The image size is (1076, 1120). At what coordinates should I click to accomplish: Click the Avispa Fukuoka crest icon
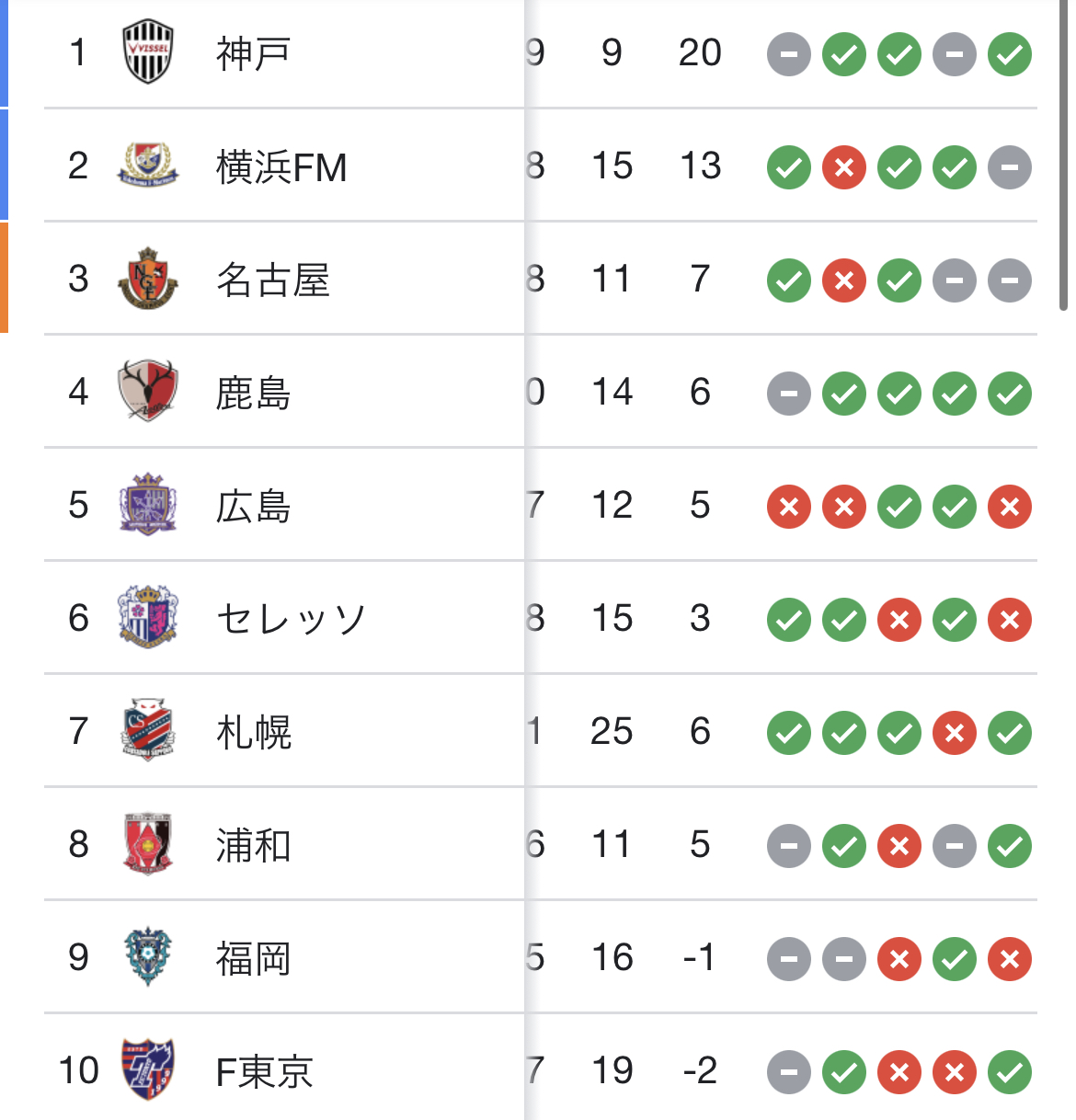148,956
